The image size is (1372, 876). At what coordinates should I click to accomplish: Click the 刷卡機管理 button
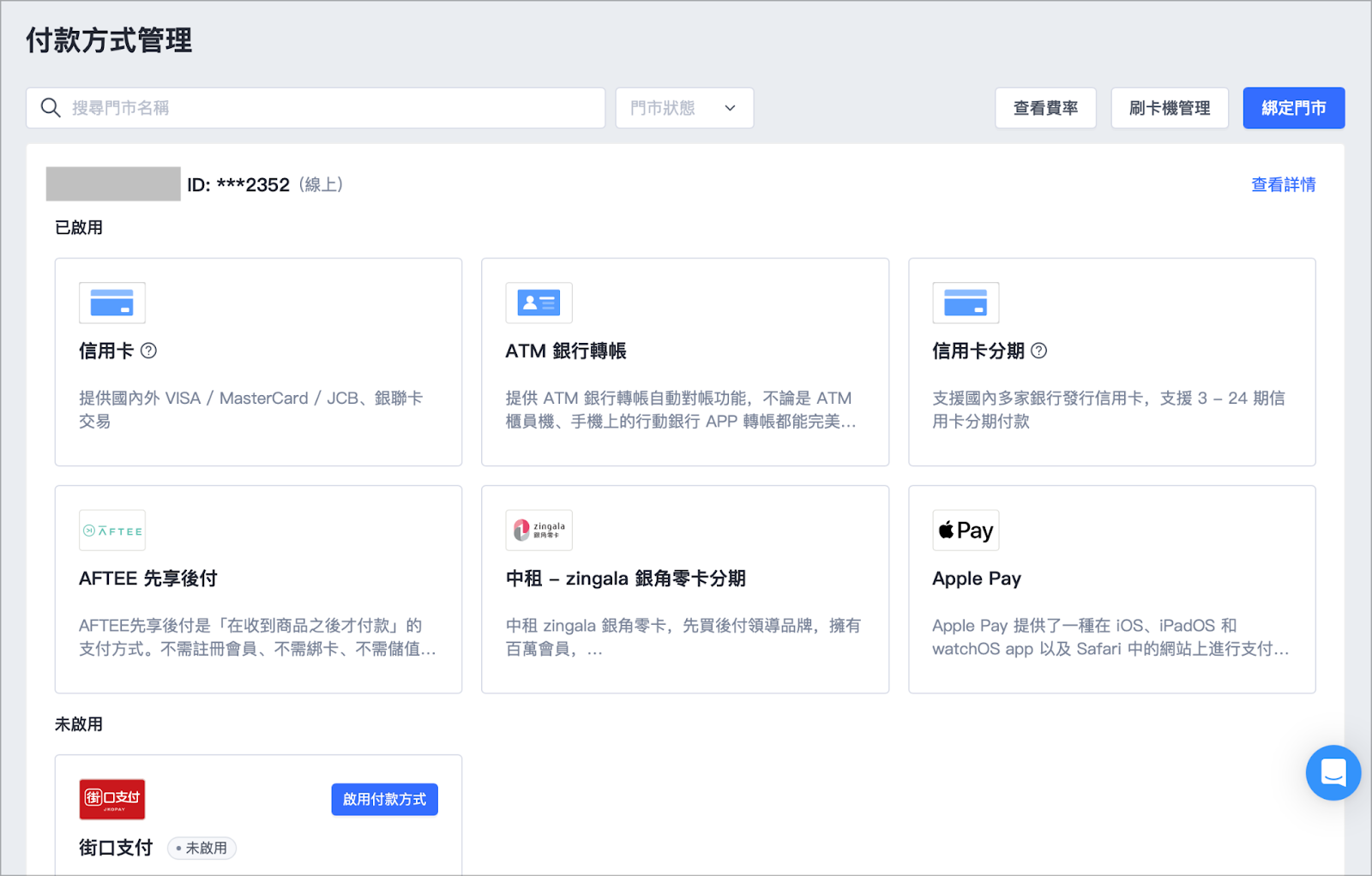point(1170,108)
